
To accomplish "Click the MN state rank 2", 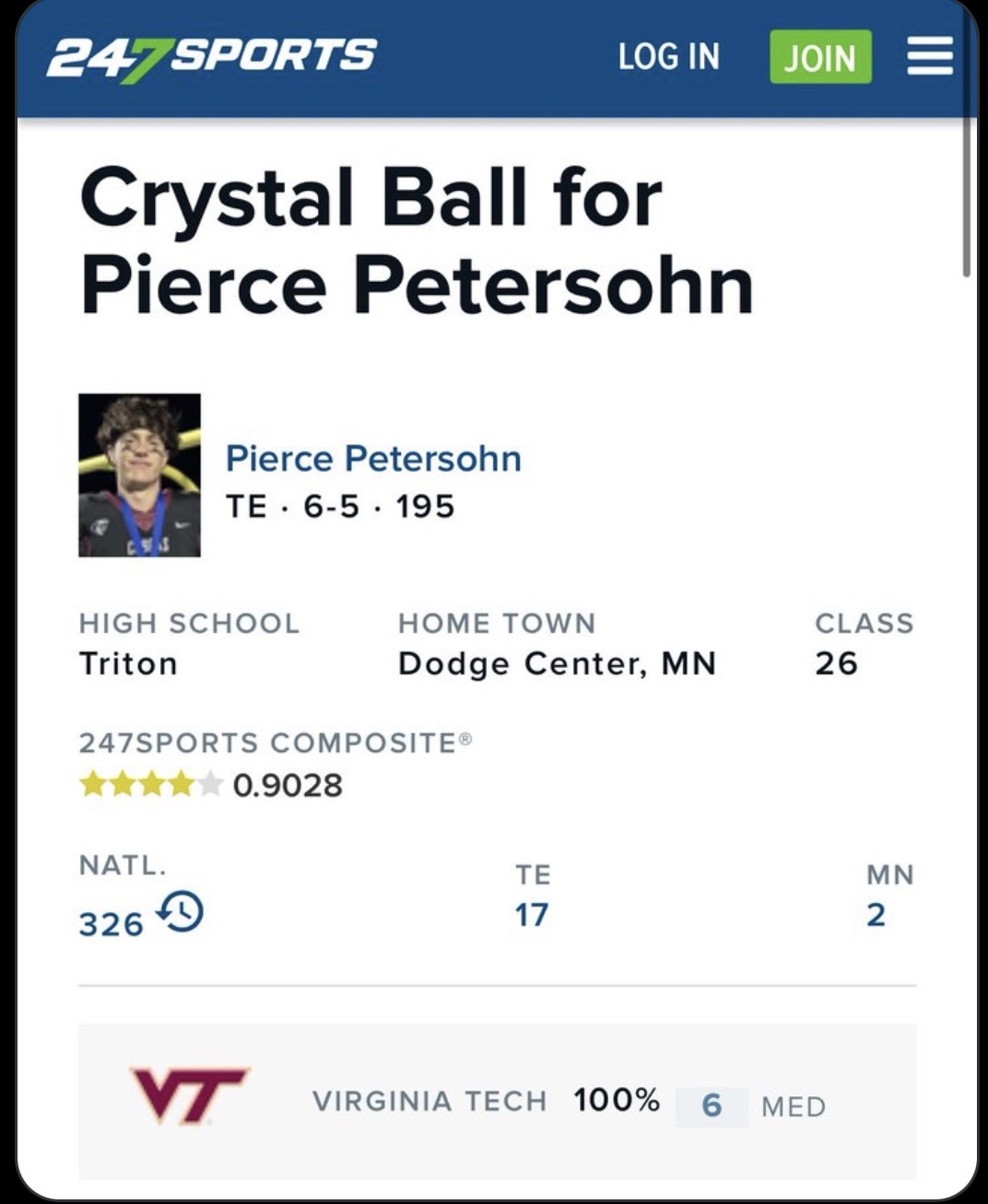I will (x=876, y=915).
